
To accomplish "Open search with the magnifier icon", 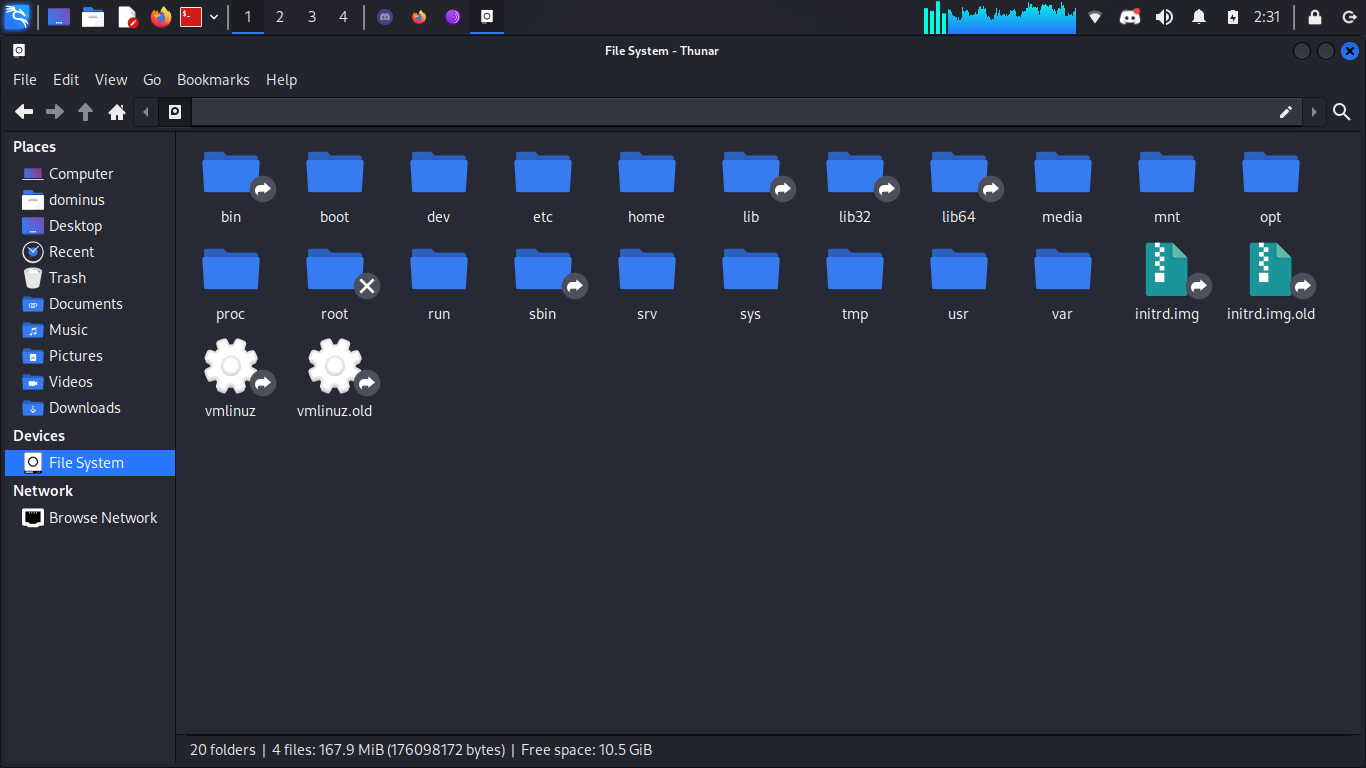I will (1342, 112).
